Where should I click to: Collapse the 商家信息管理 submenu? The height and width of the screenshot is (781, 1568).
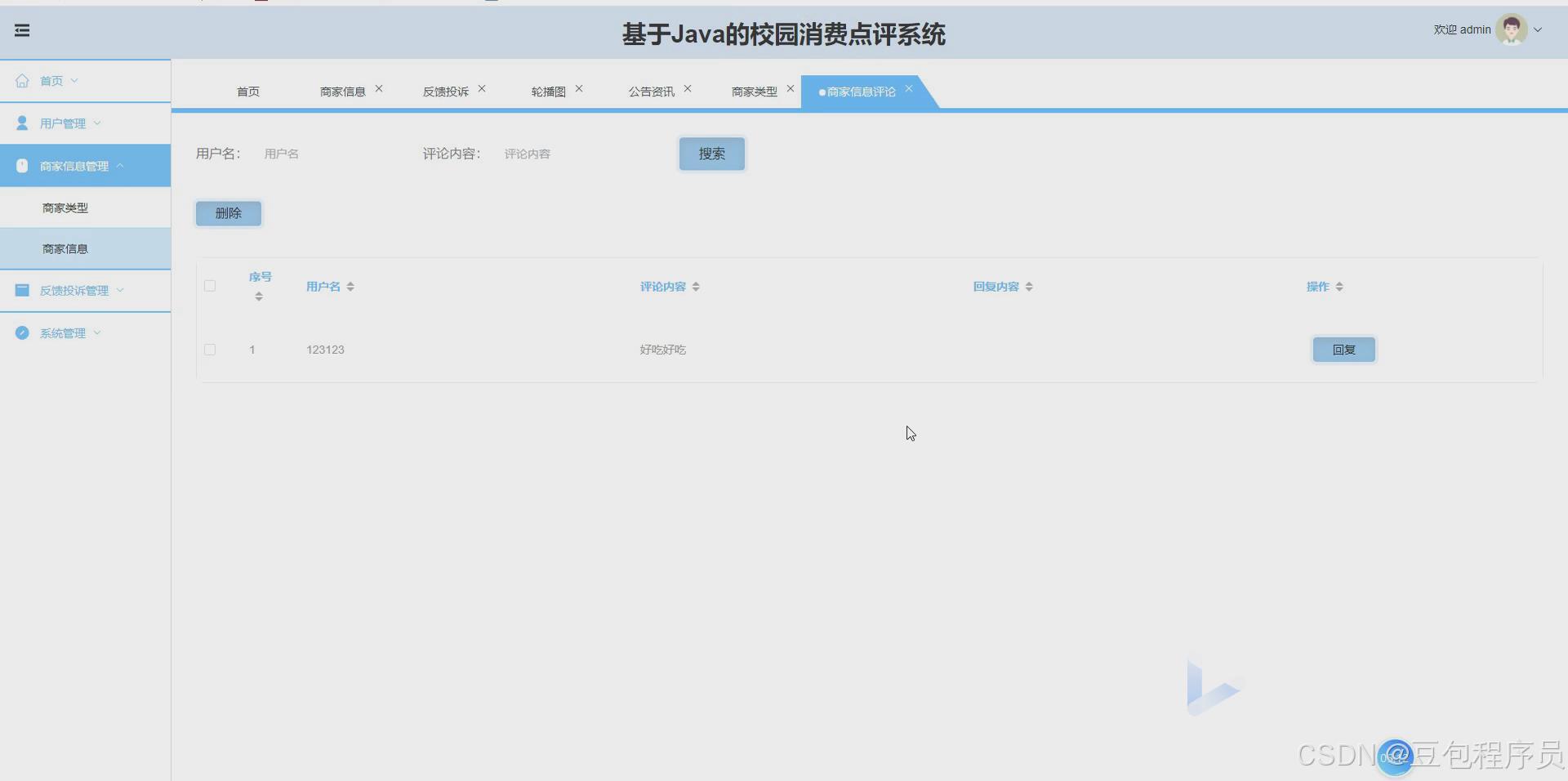pyautogui.click(x=120, y=165)
